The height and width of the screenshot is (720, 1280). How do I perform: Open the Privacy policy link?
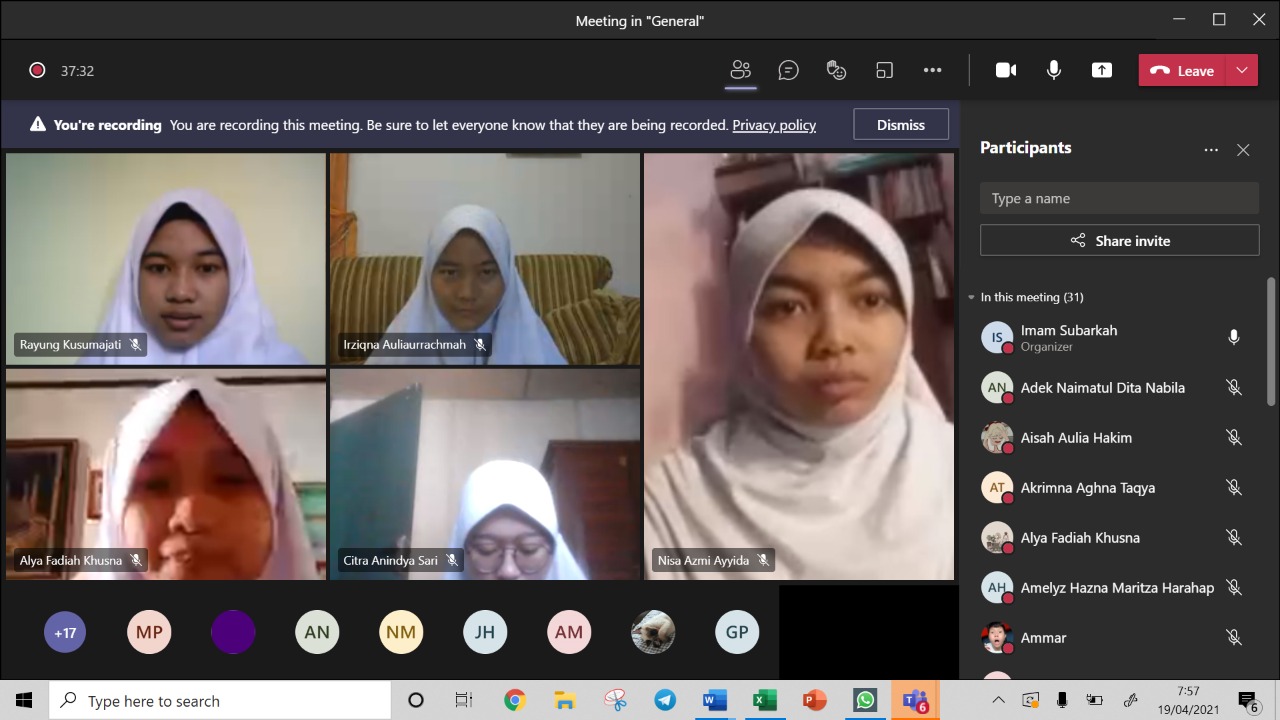(x=774, y=125)
